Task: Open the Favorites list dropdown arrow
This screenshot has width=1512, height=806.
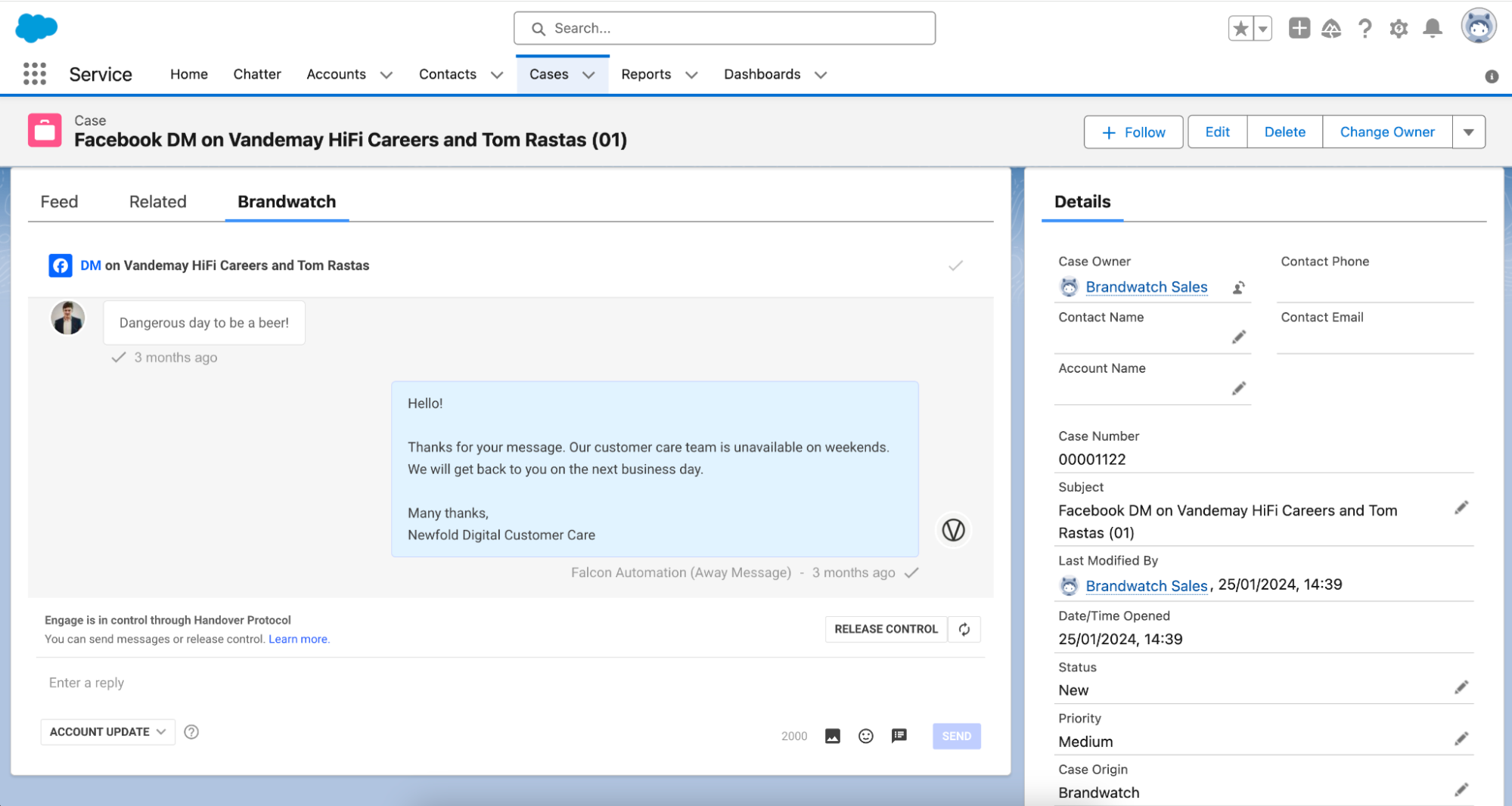Action: [x=1262, y=29]
